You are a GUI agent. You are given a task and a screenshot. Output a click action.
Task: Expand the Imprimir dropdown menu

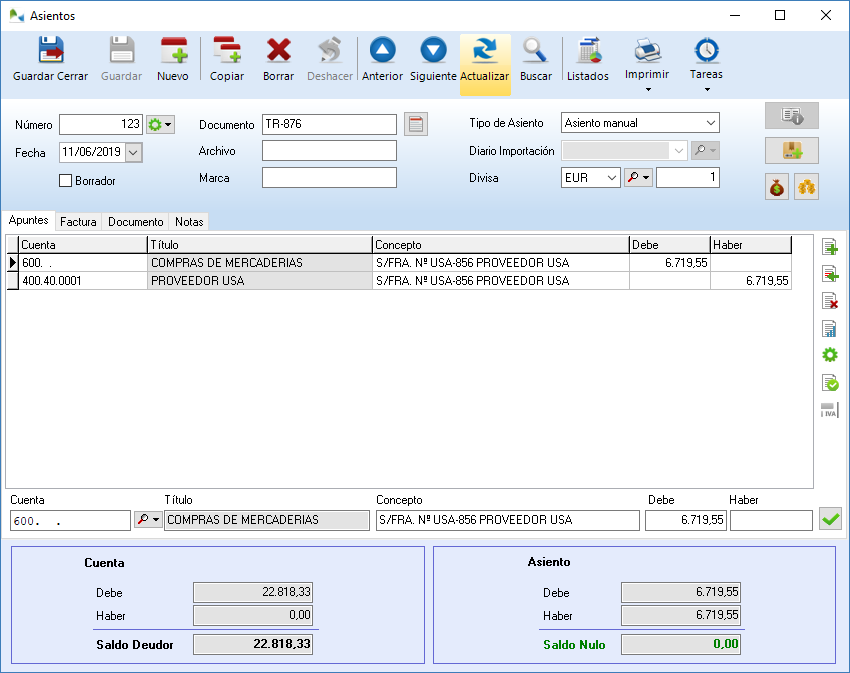[647, 89]
